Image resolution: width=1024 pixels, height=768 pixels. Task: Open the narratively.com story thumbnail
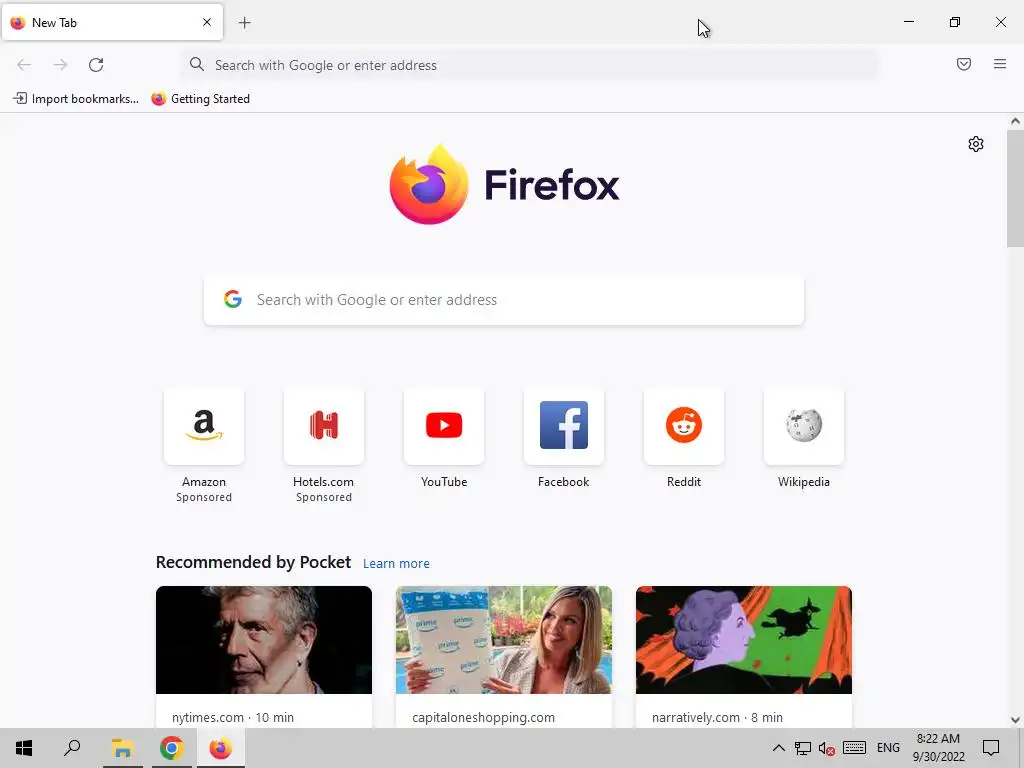coord(744,640)
